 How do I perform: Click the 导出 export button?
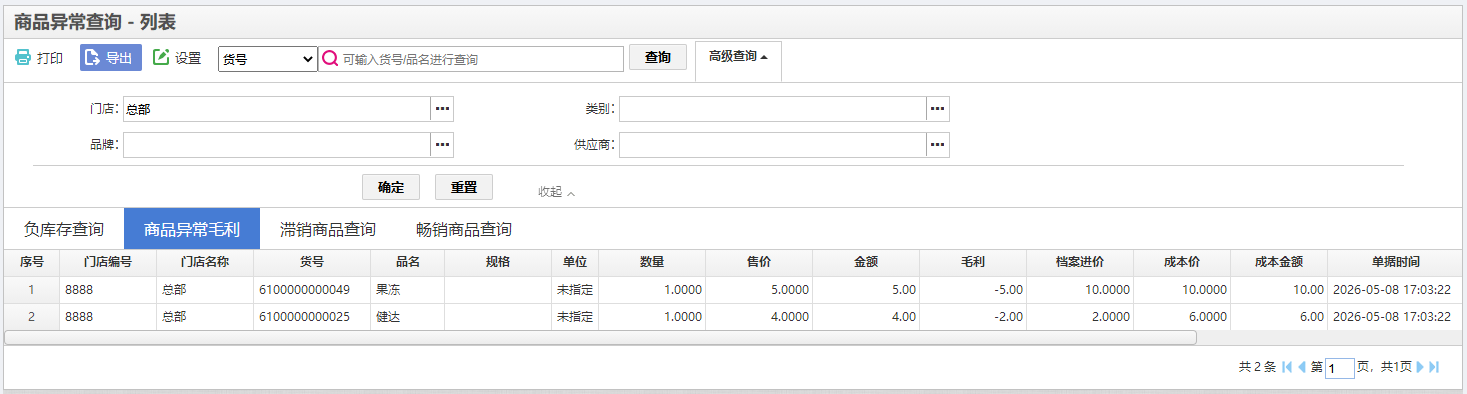click(111, 58)
